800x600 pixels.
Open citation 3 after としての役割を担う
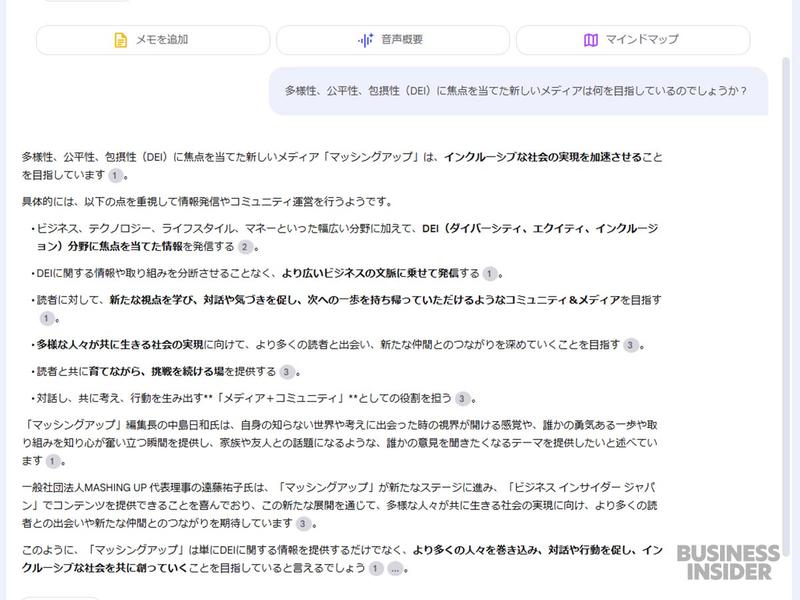point(462,398)
